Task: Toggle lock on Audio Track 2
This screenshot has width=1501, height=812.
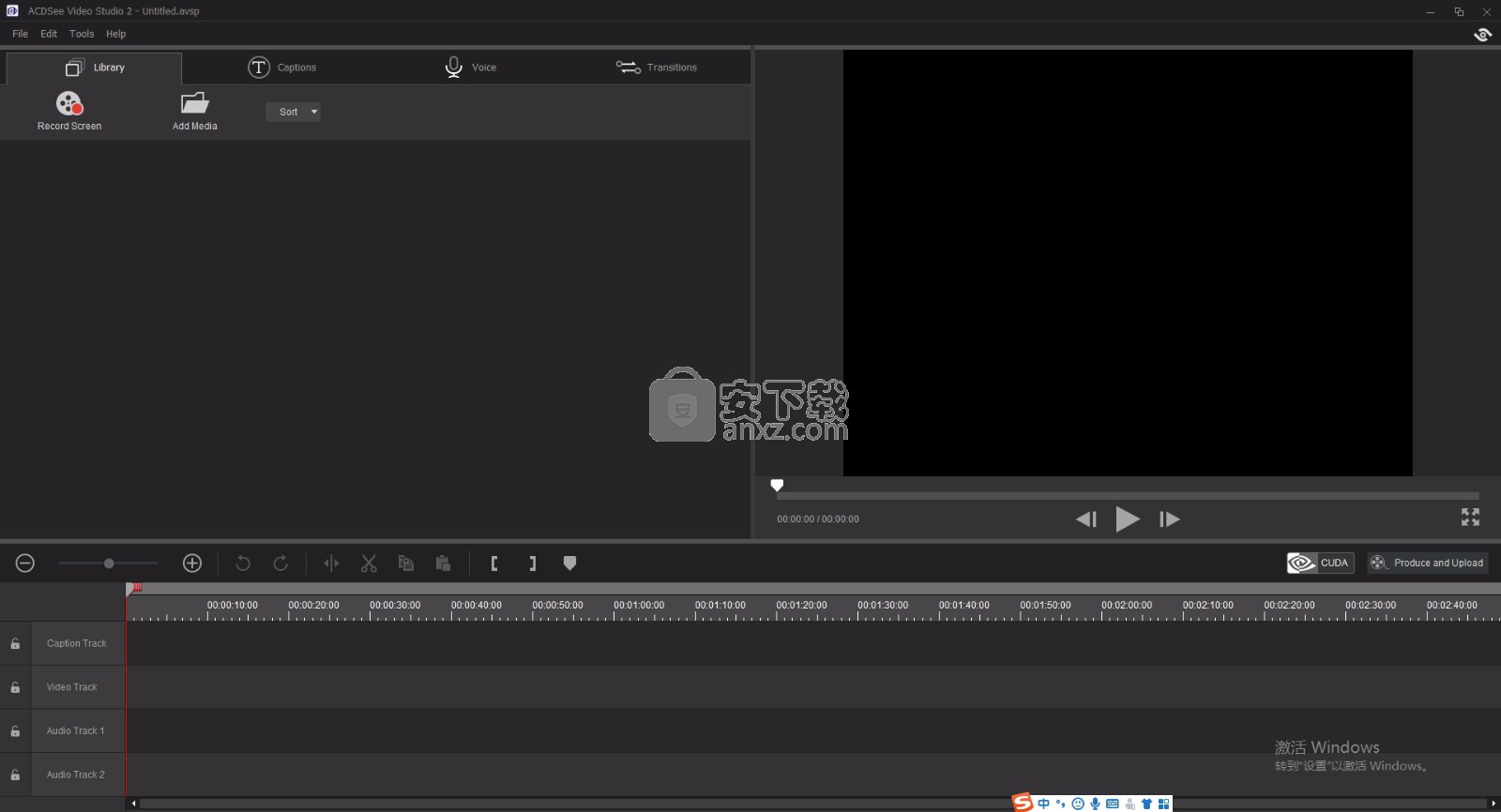Action: [15, 774]
